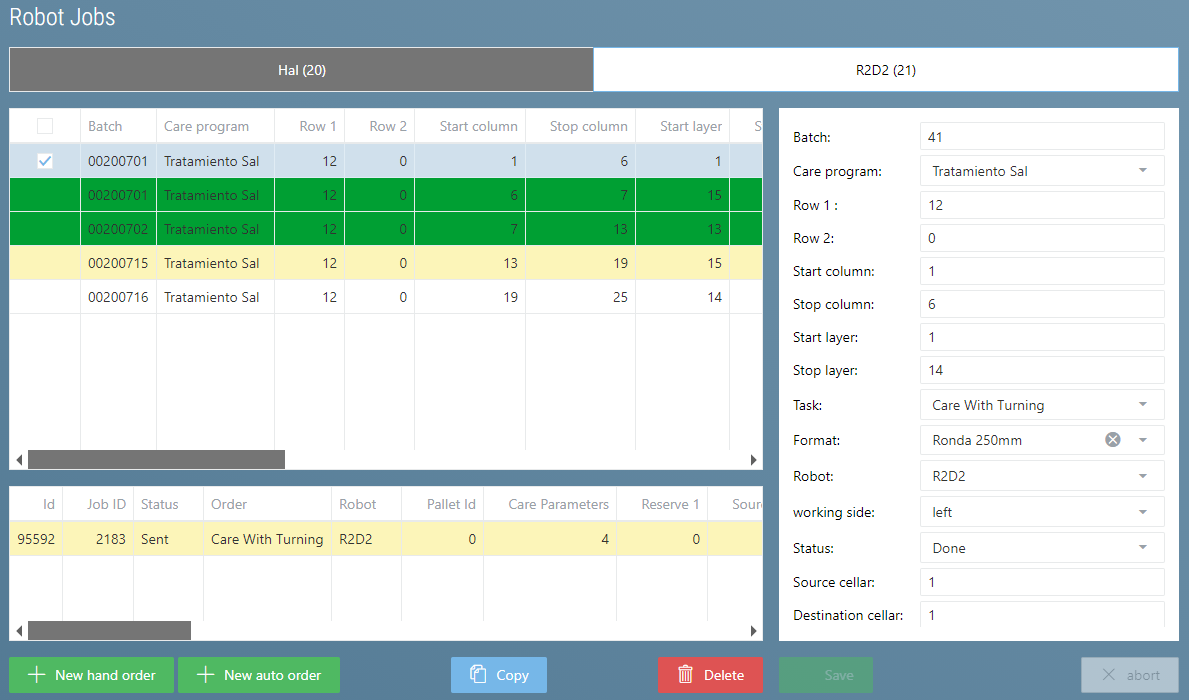Select the Hal (20) tab
The image size is (1189, 700).
tap(301, 70)
